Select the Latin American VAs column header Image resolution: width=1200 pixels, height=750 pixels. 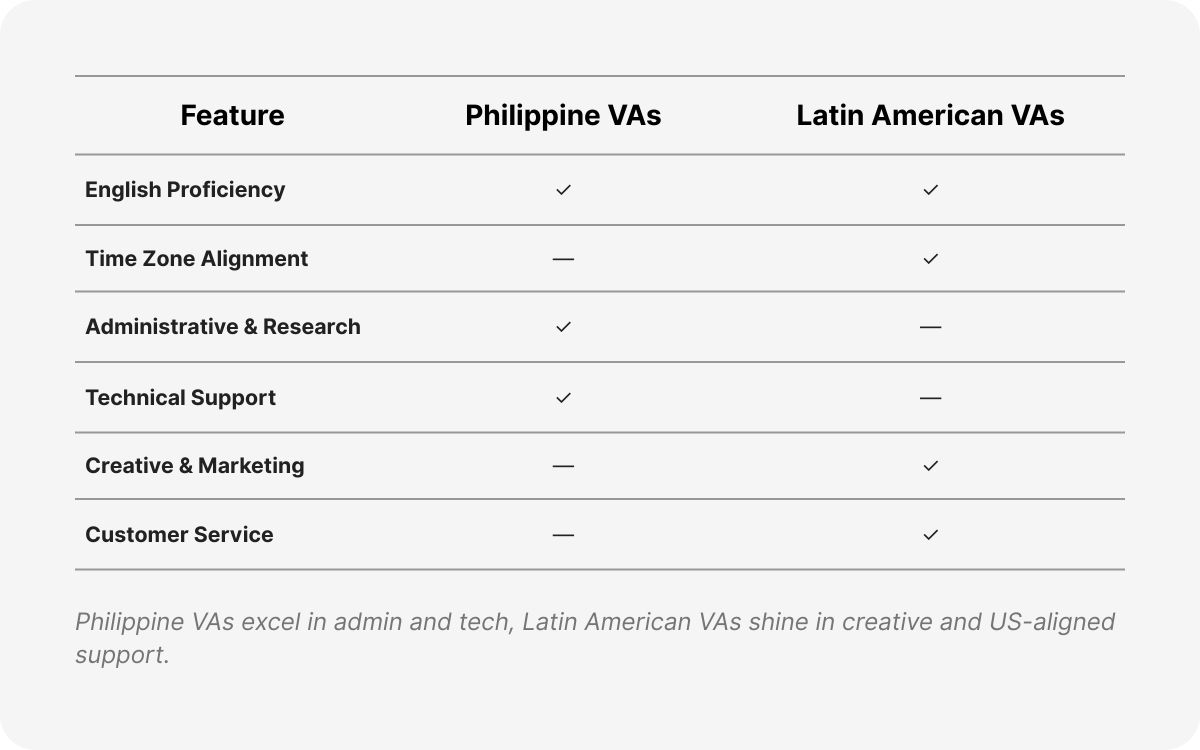tap(930, 116)
